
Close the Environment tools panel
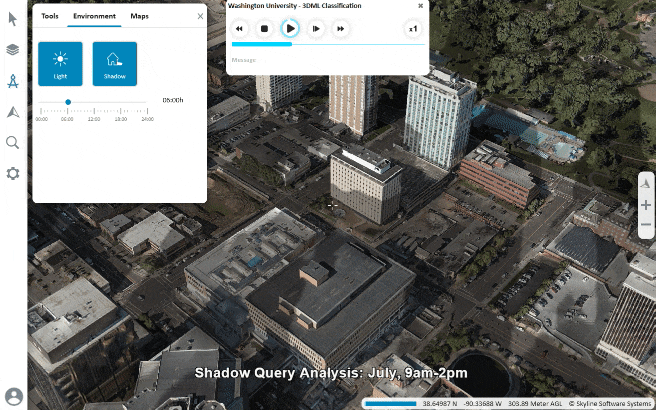click(x=200, y=16)
